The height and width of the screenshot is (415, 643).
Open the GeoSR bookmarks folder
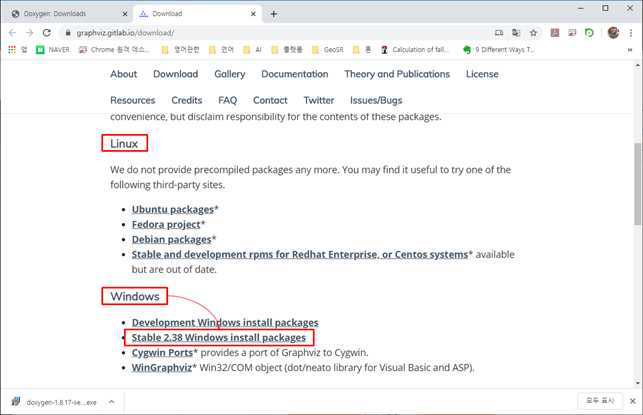pos(327,50)
